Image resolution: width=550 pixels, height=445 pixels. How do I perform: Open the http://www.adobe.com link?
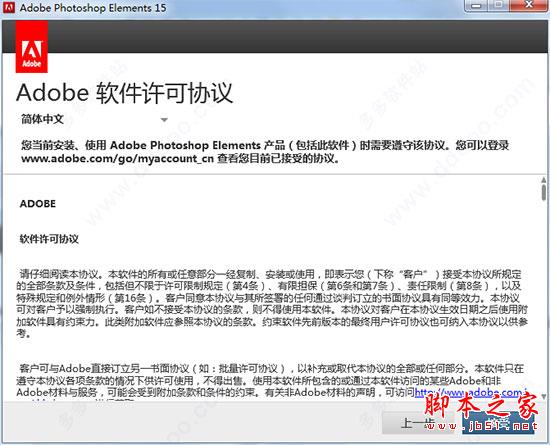click(470, 393)
